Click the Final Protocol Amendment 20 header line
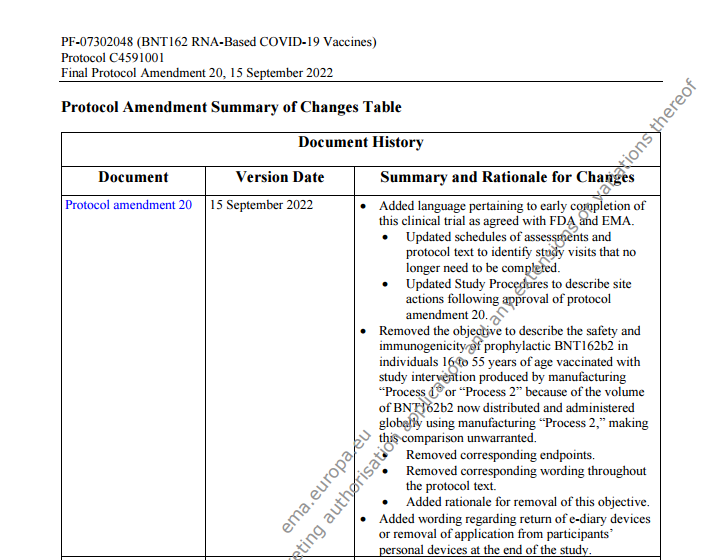The height and width of the screenshot is (560, 712). 197,73
